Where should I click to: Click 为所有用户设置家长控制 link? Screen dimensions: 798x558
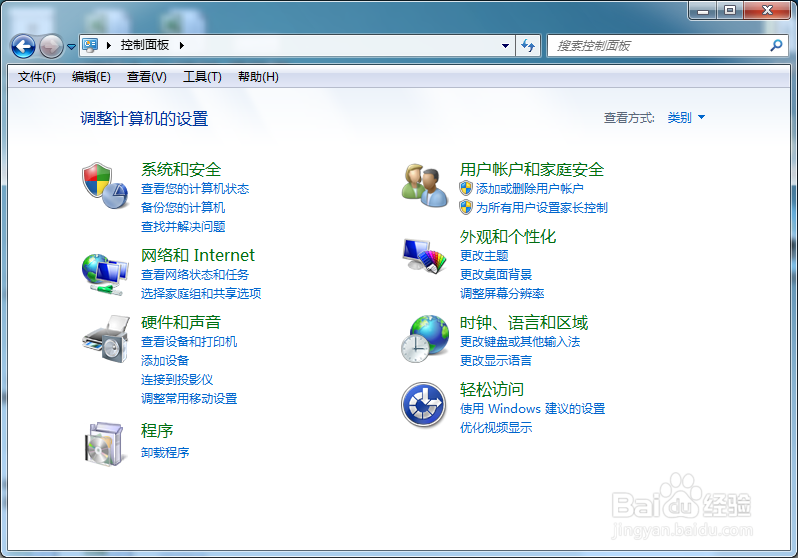click(542, 208)
